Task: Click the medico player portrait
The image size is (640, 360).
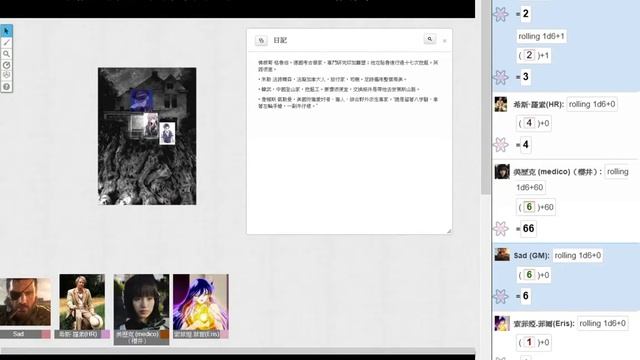Action: click(x=141, y=302)
